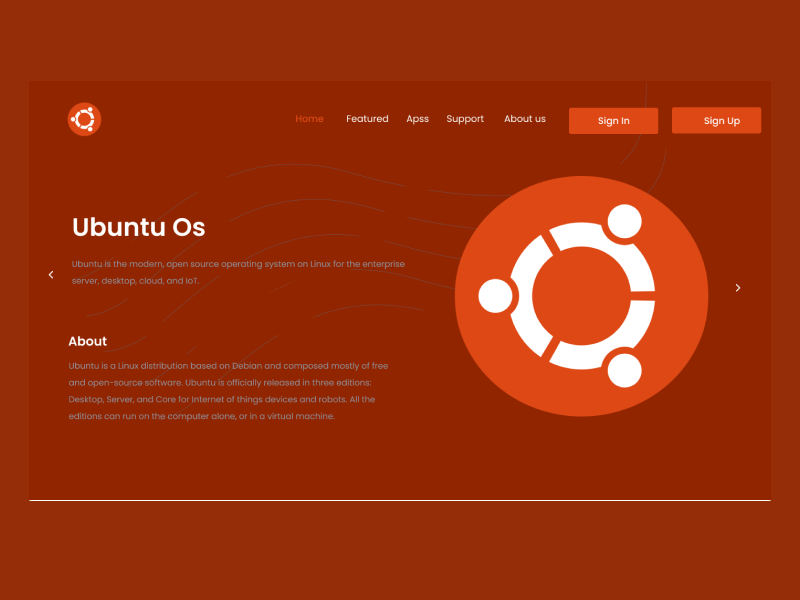Click paragraph starting 'Ubuntu is the modern'
The height and width of the screenshot is (600, 800).
pyautogui.click(x=238, y=272)
